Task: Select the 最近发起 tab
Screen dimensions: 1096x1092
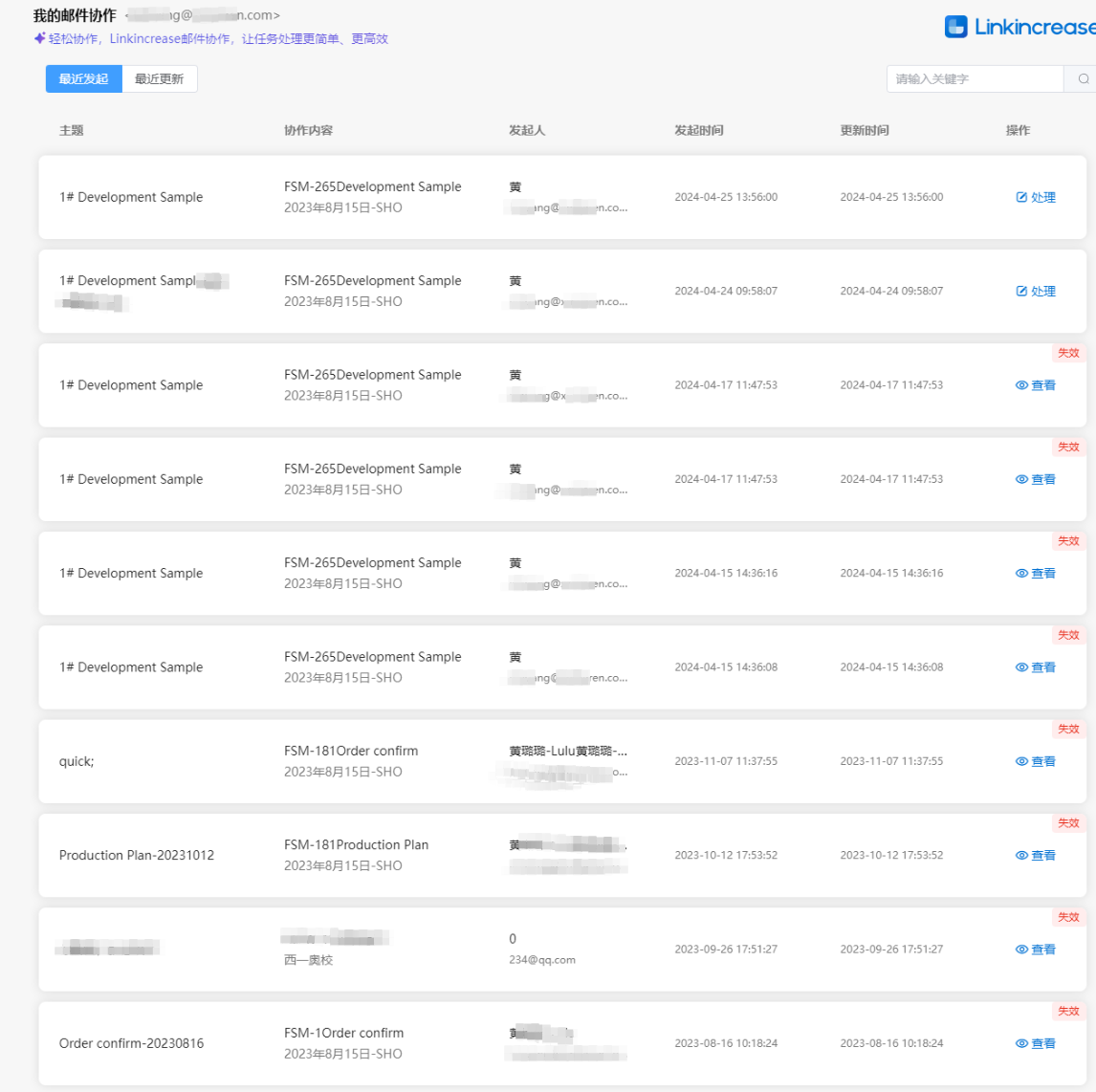Action: tap(83, 79)
